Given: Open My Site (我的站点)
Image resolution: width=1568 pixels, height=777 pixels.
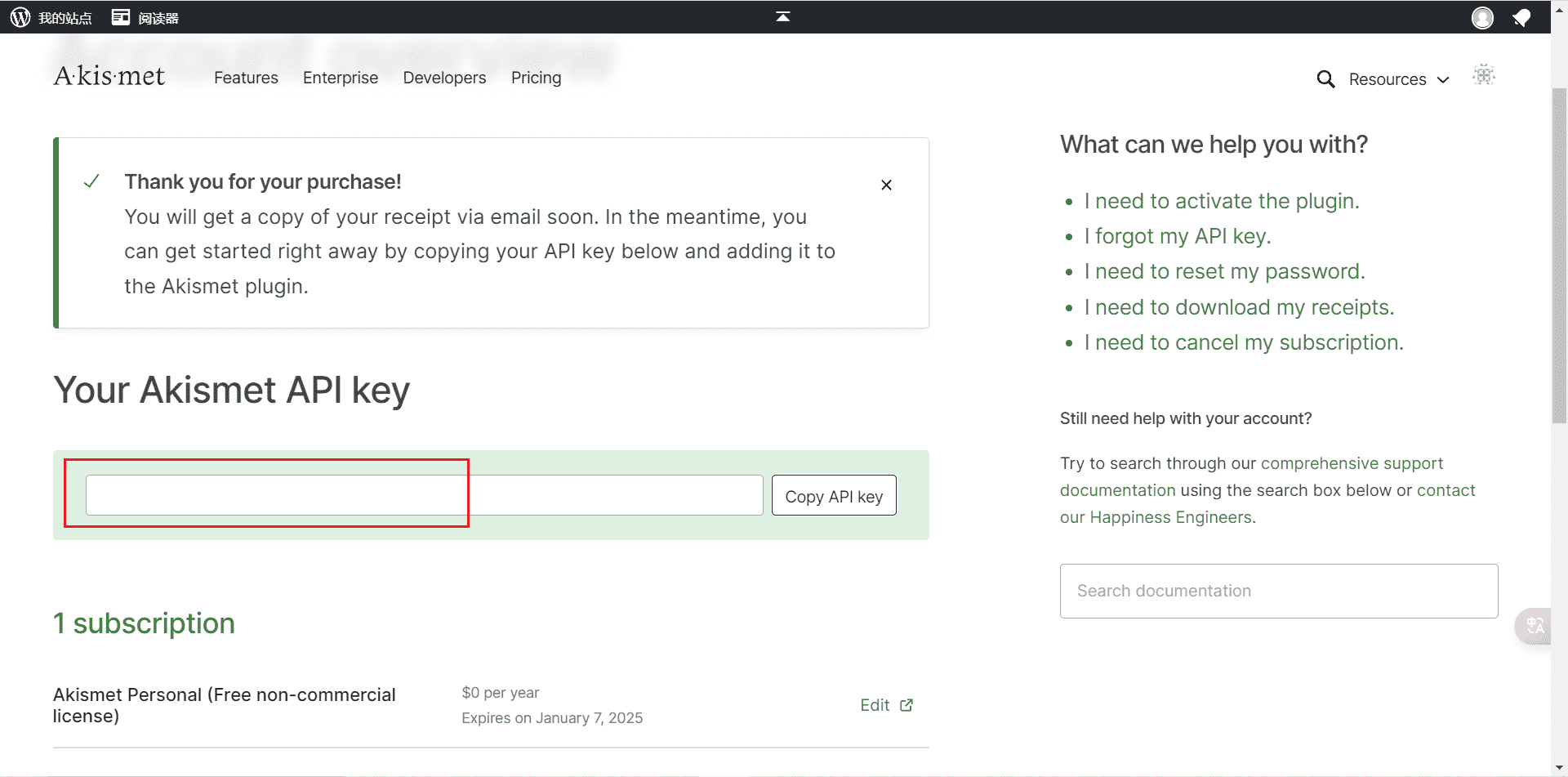Looking at the screenshot, I should pos(65,17).
